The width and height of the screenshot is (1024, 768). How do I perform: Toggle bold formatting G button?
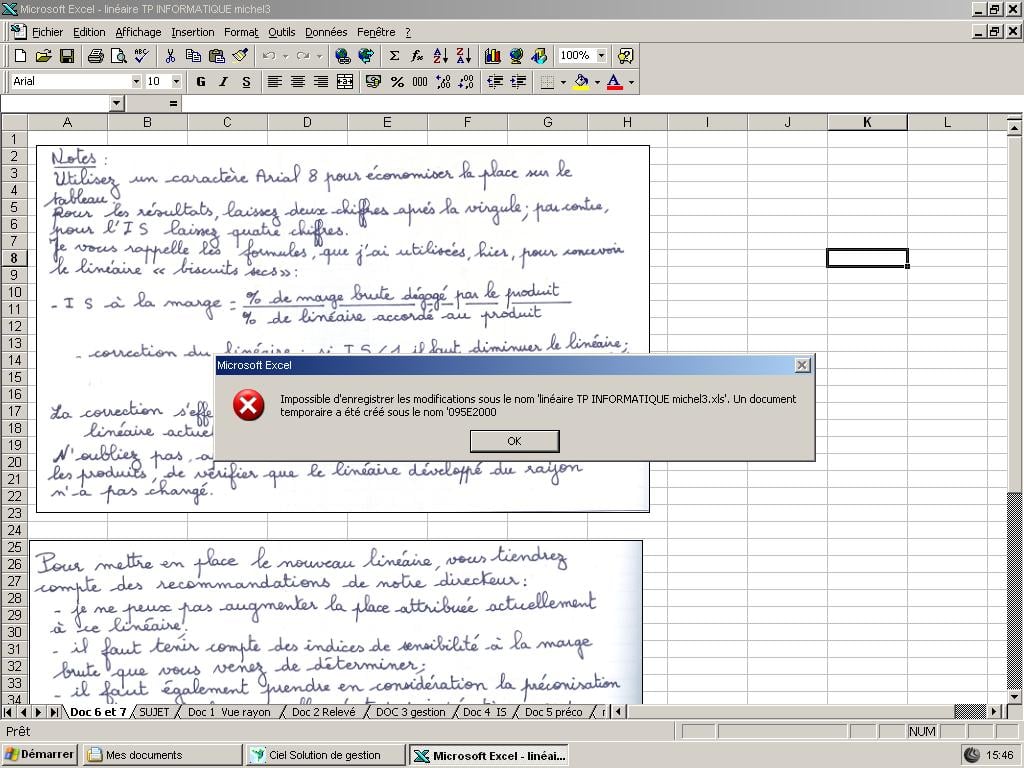coord(200,82)
